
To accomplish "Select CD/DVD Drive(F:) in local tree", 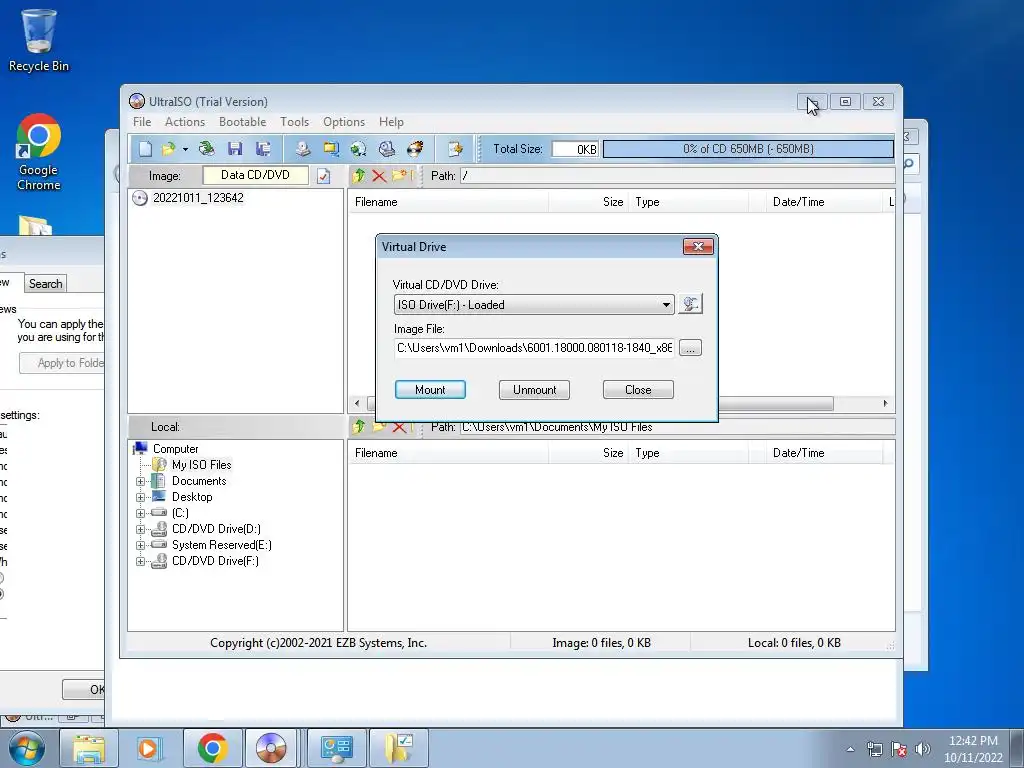I will pyautogui.click(x=215, y=561).
